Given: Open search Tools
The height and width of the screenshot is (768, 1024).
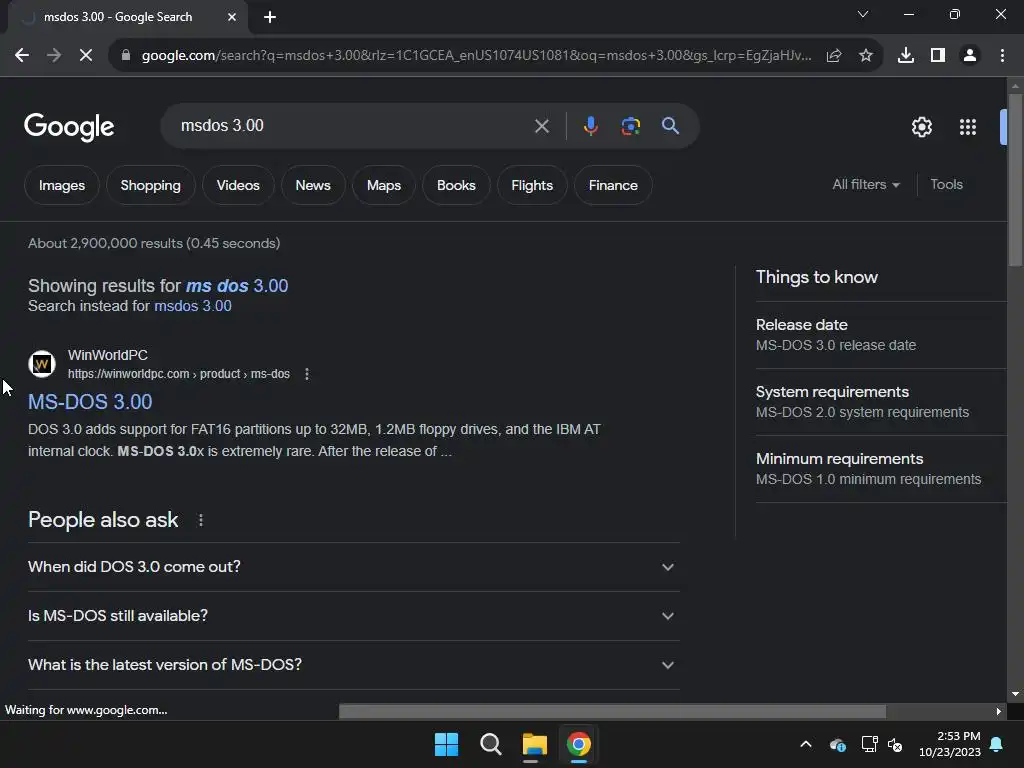Looking at the screenshot, I should (946, 185).
